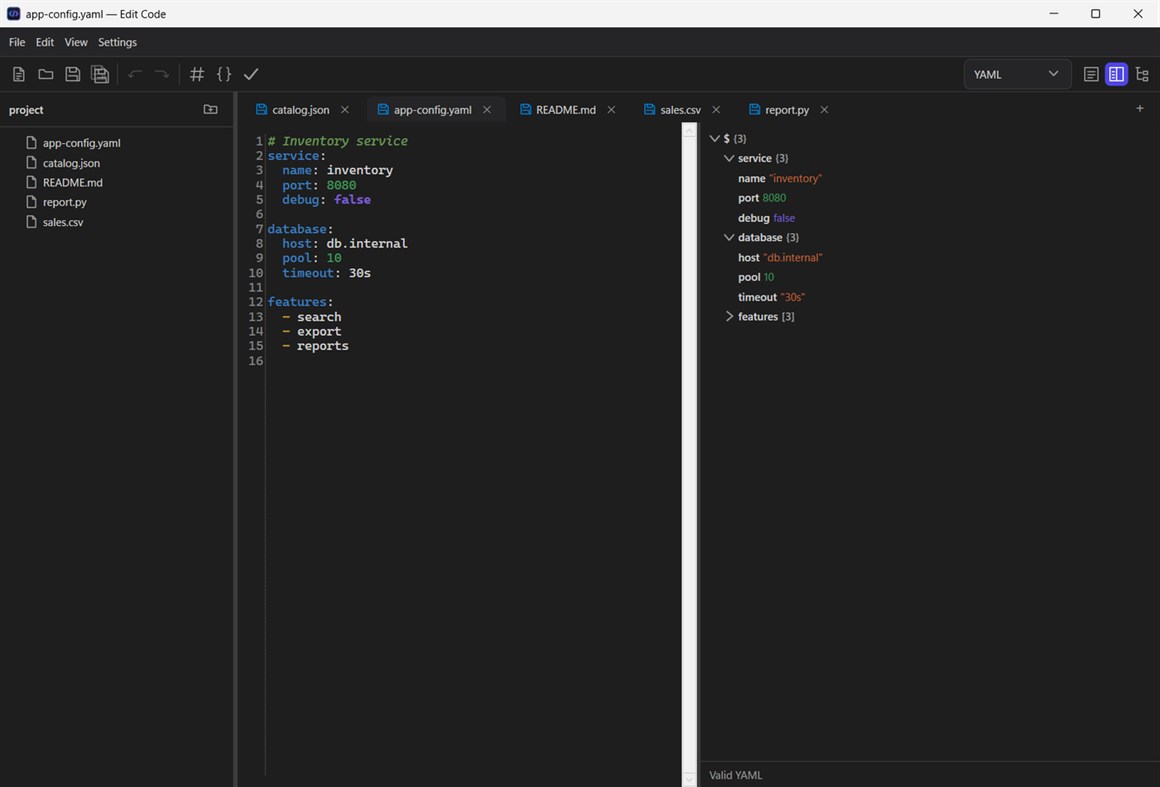Add a folder to the project panel
The image size is (1160, 787).
point(211,109)
